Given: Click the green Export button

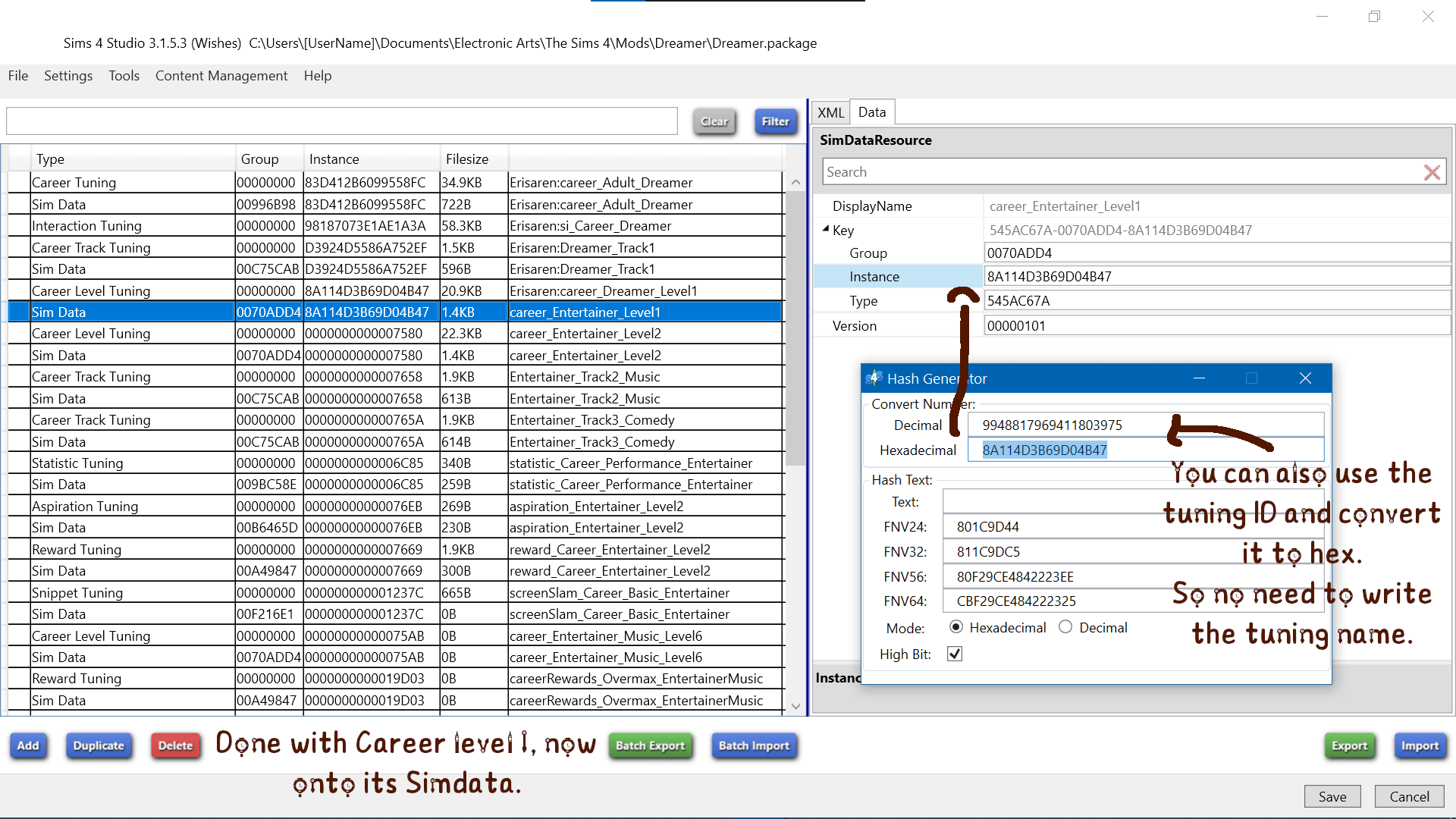Looking at the screenshot, I should coord(1349,745).
